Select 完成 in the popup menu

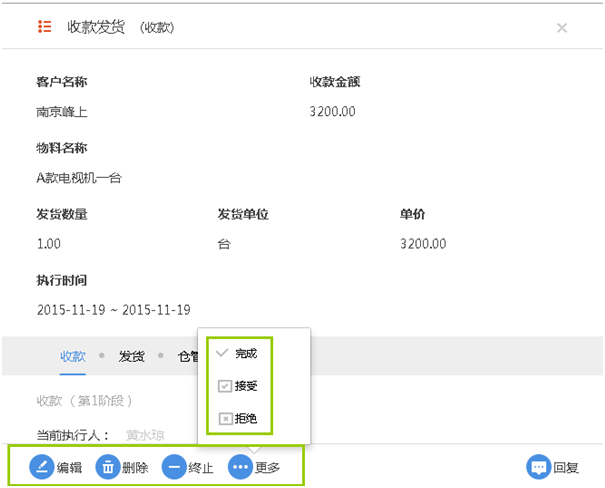click(x=237, y=353)
